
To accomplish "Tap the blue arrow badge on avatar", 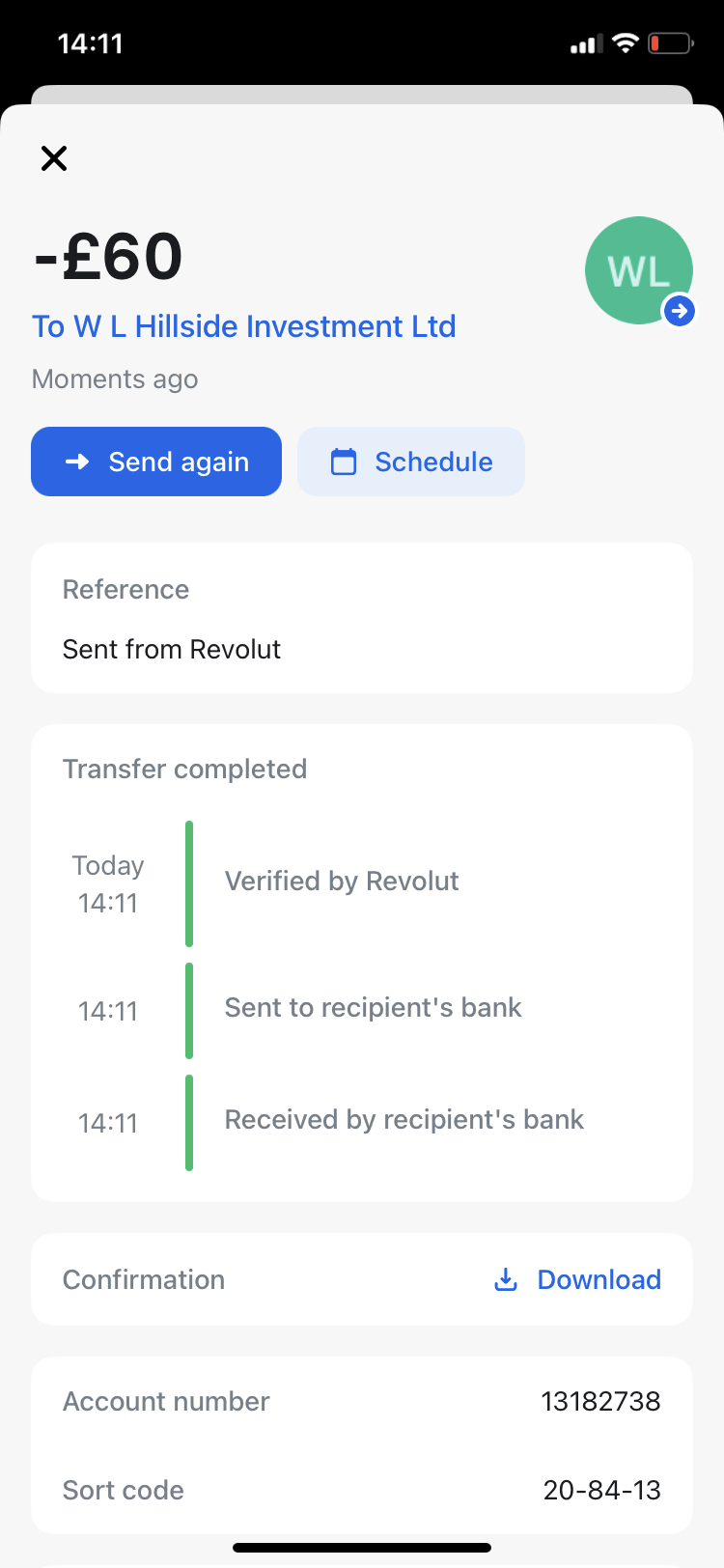I will click(x=680, y=311).
